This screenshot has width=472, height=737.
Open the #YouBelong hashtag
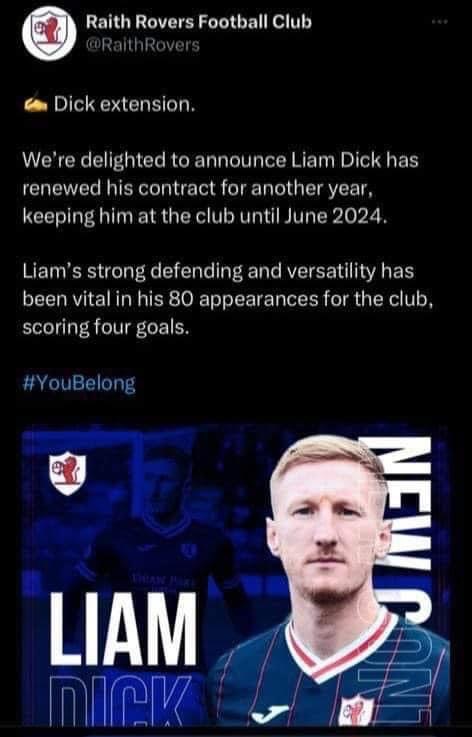pyautogui.click(x=79, y=384)
